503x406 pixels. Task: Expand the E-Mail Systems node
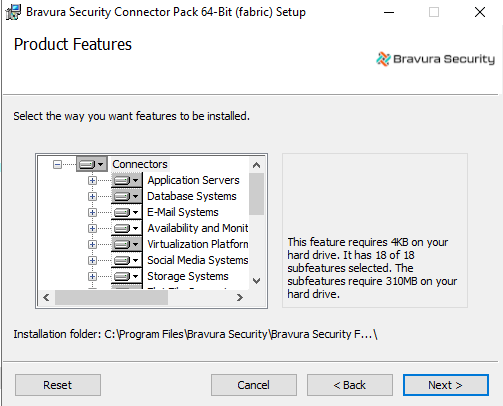[92, 212]
